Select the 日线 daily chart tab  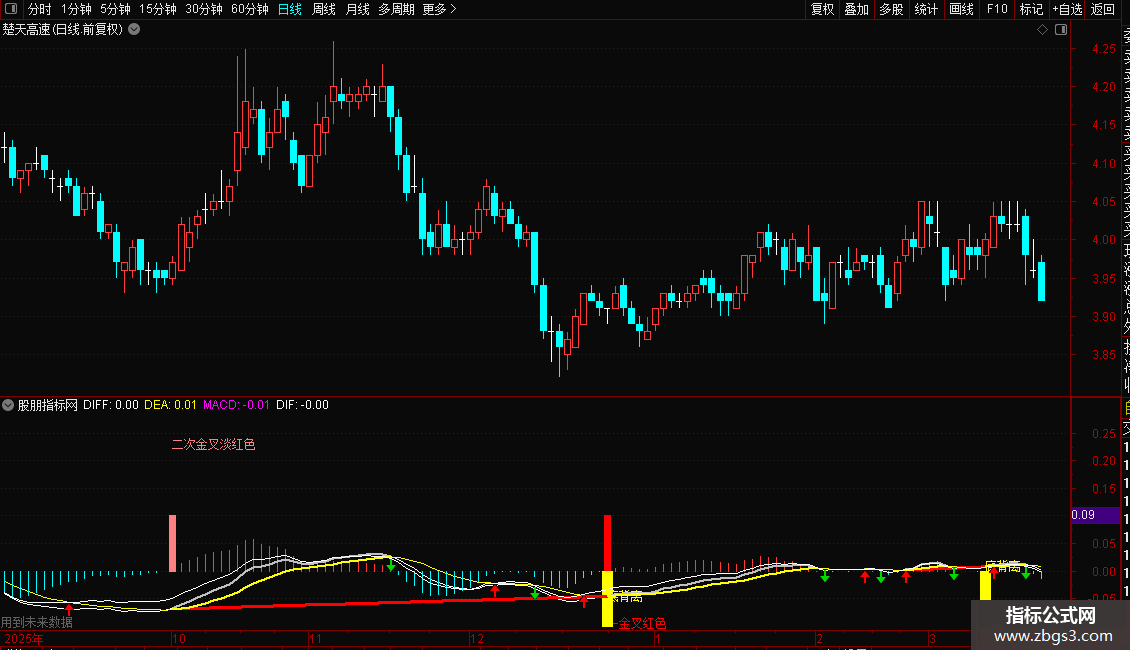290,9
